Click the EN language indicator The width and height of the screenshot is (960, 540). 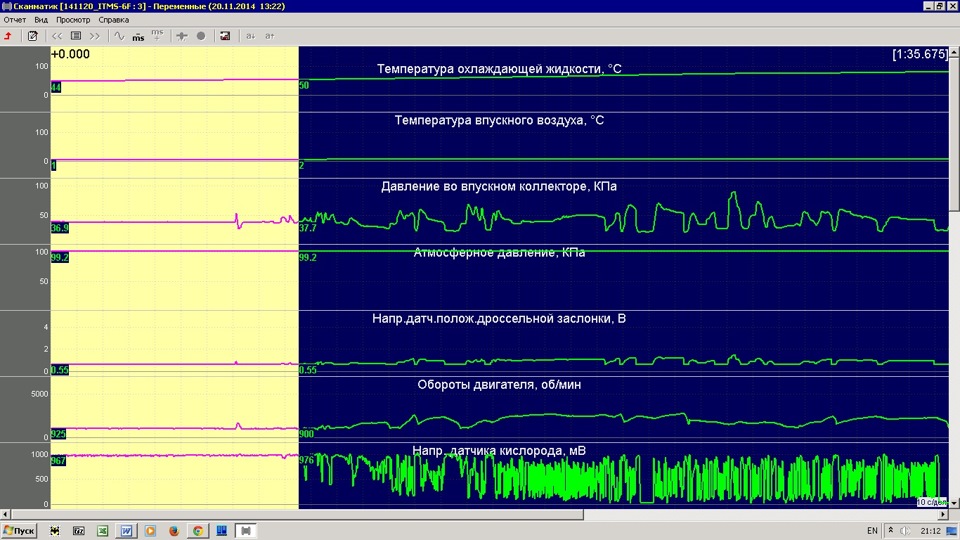(872, 531)
